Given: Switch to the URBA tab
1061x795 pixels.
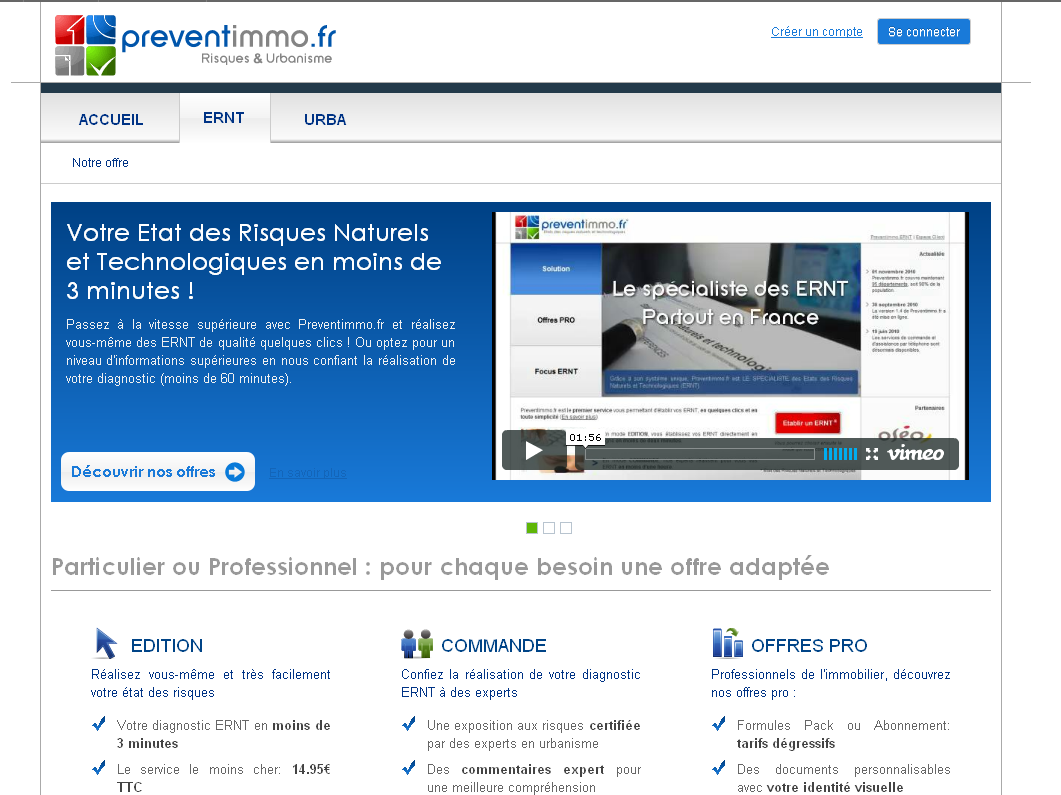Looking at the screenshot, I should tap(325, 120).
